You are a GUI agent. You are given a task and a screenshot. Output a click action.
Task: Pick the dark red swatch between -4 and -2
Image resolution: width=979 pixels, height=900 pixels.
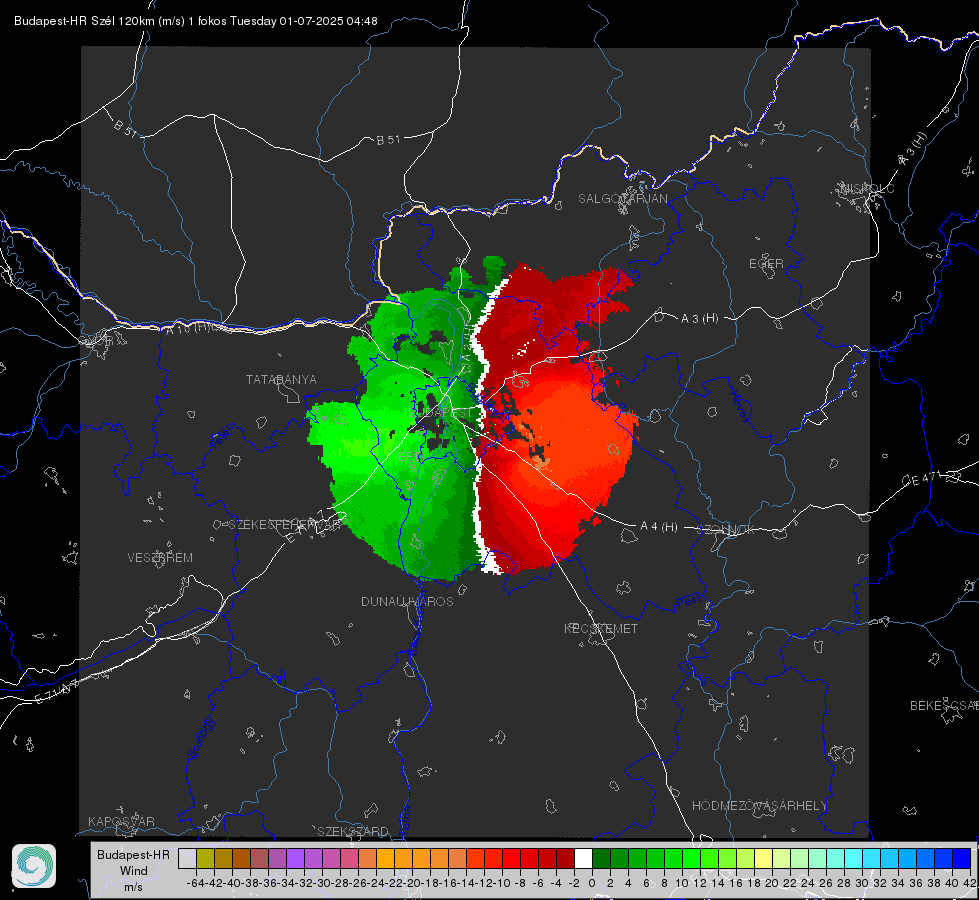tap(565, 859)
